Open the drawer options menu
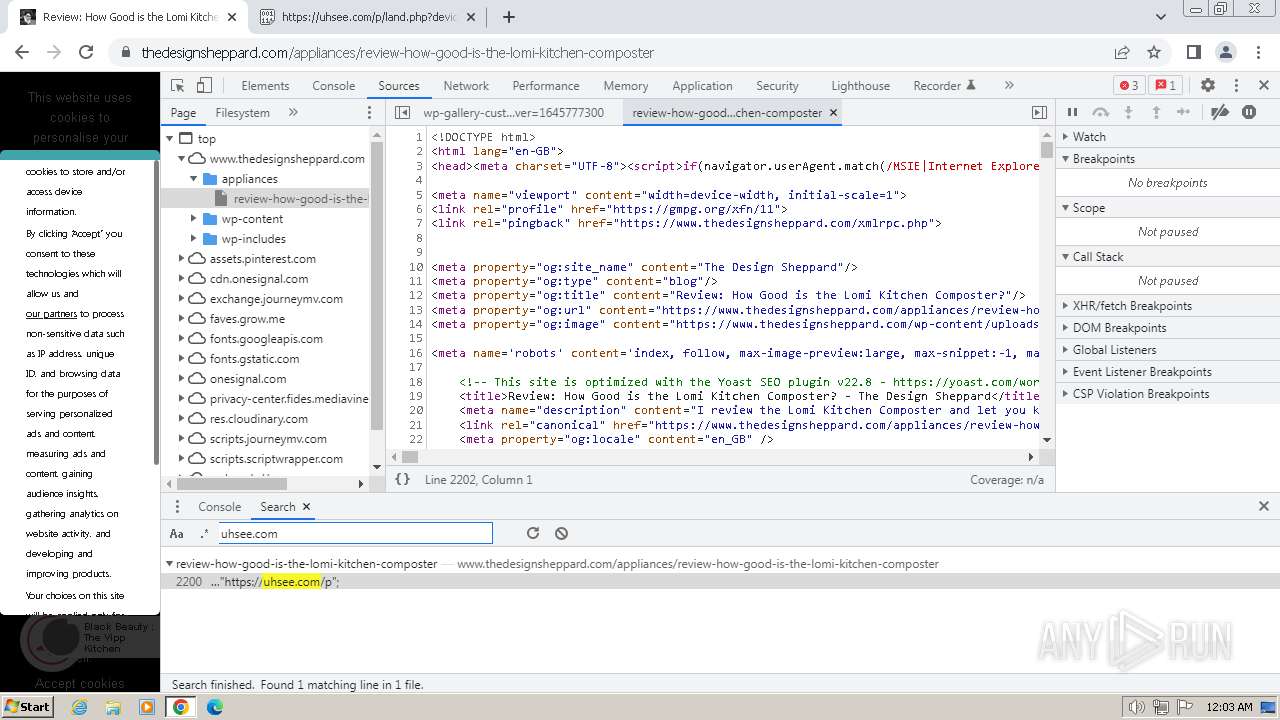Viewport: 1280px width, 720px height. (177, 507)
